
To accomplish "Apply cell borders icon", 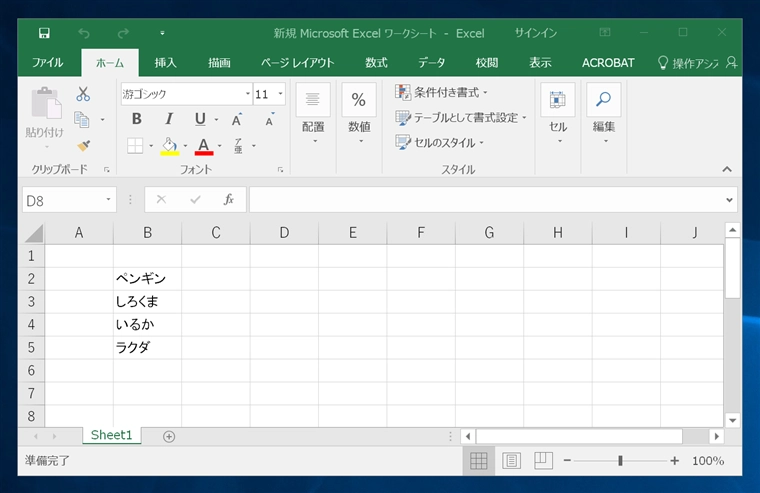I will point(135,145).
